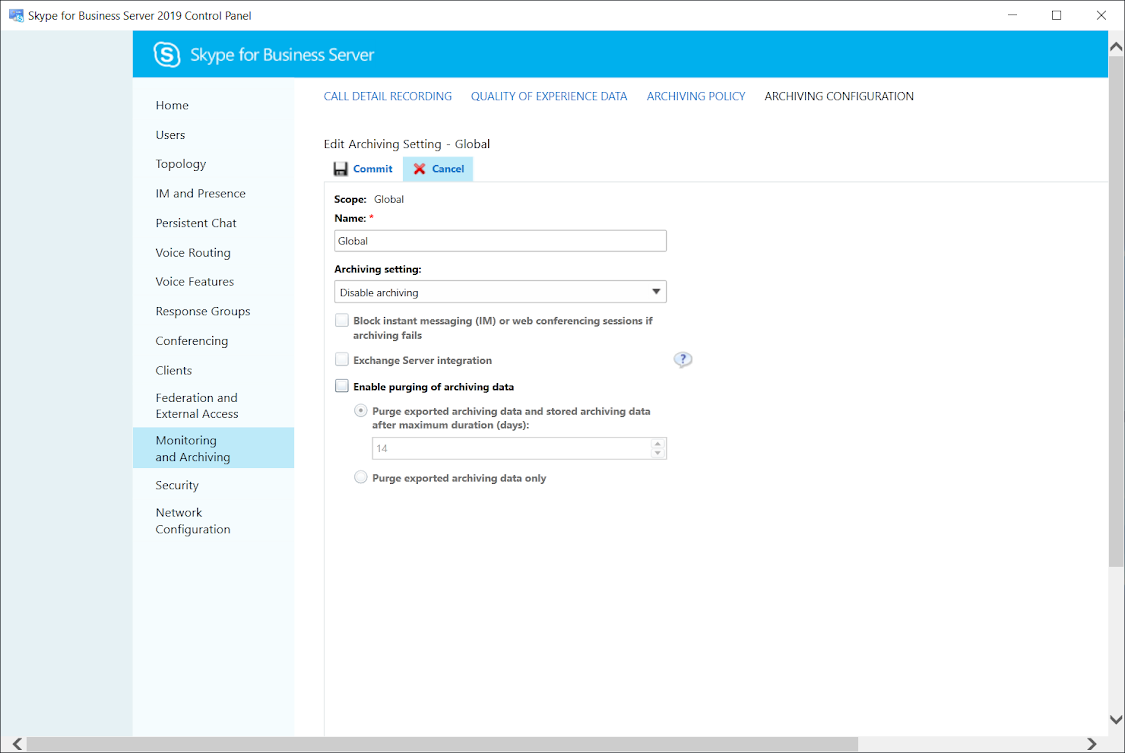The height and width of the screenshot is (753, 1125).
Task: Open Network Configuration section
Action: [x=193, y=521]
